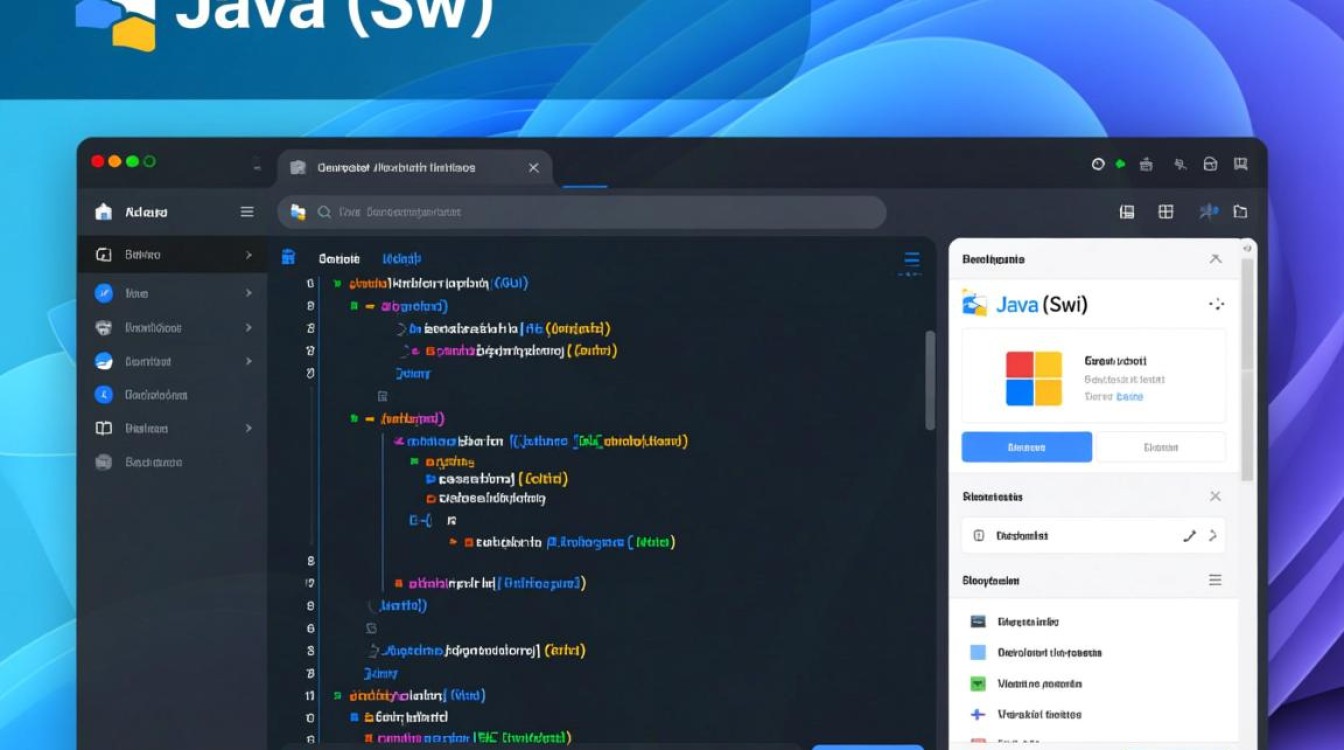Click the folder icon at the toolbar's right end
The width and height of the screenshot is (1344, 750).
click(x=1240, y=212)
